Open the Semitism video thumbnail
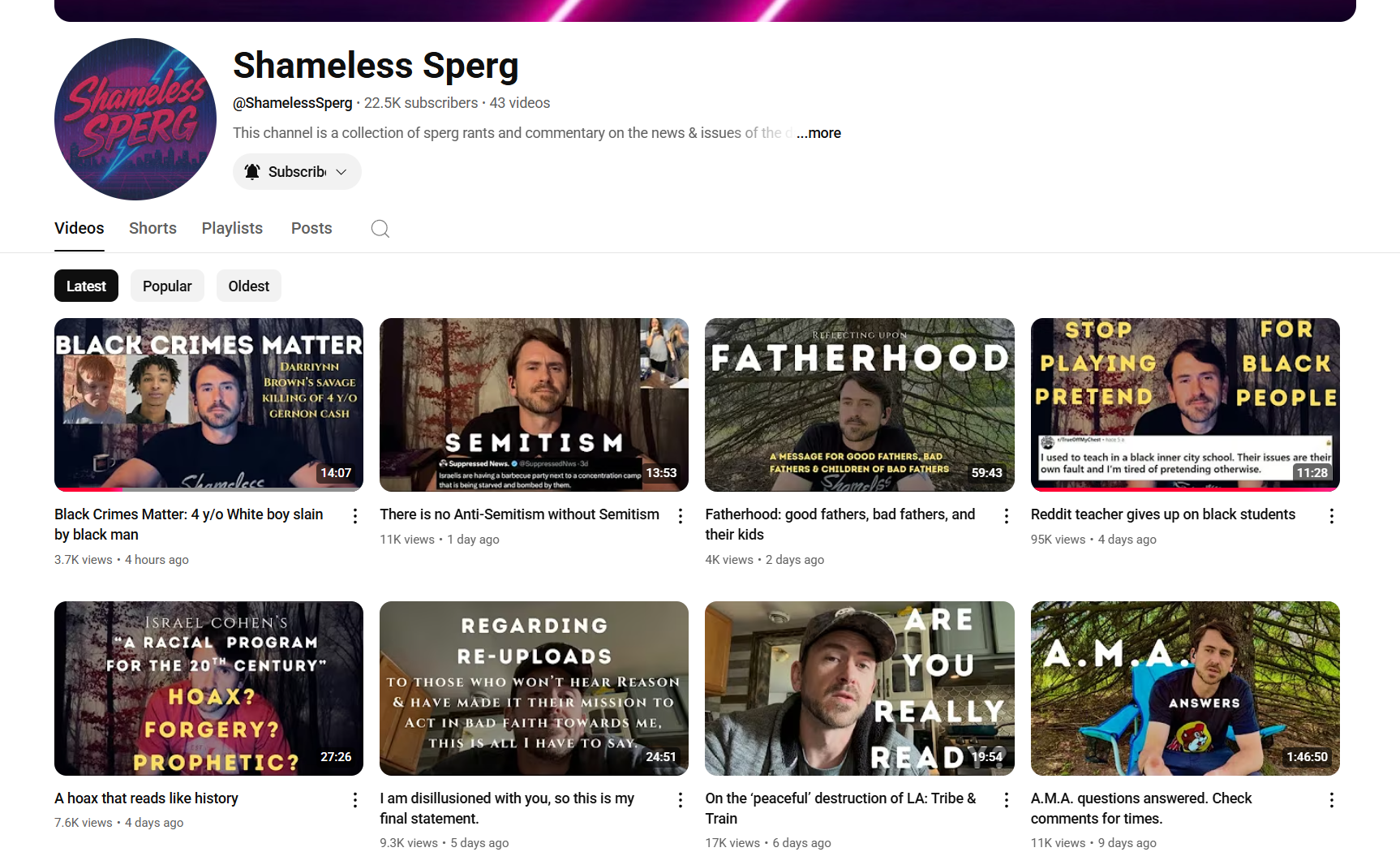This screenshot has height=852, width=1400. [534, 405]
